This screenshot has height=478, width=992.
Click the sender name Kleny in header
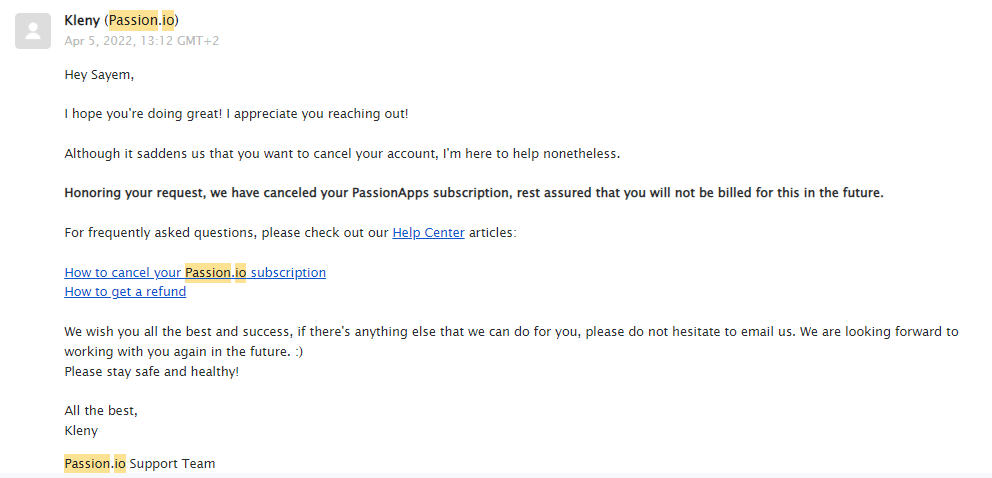point(82,20)
